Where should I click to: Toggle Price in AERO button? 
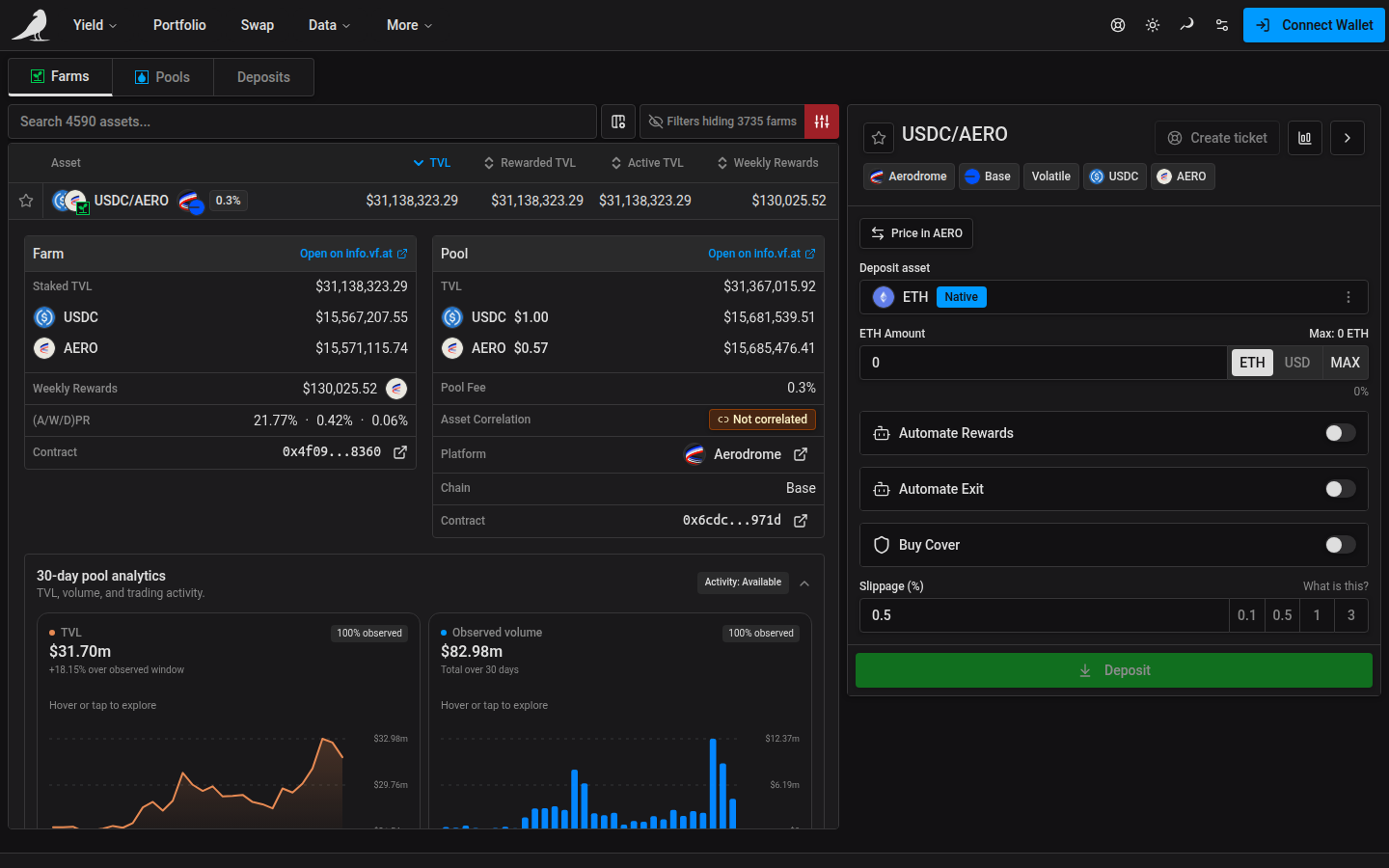pos(916,233)
